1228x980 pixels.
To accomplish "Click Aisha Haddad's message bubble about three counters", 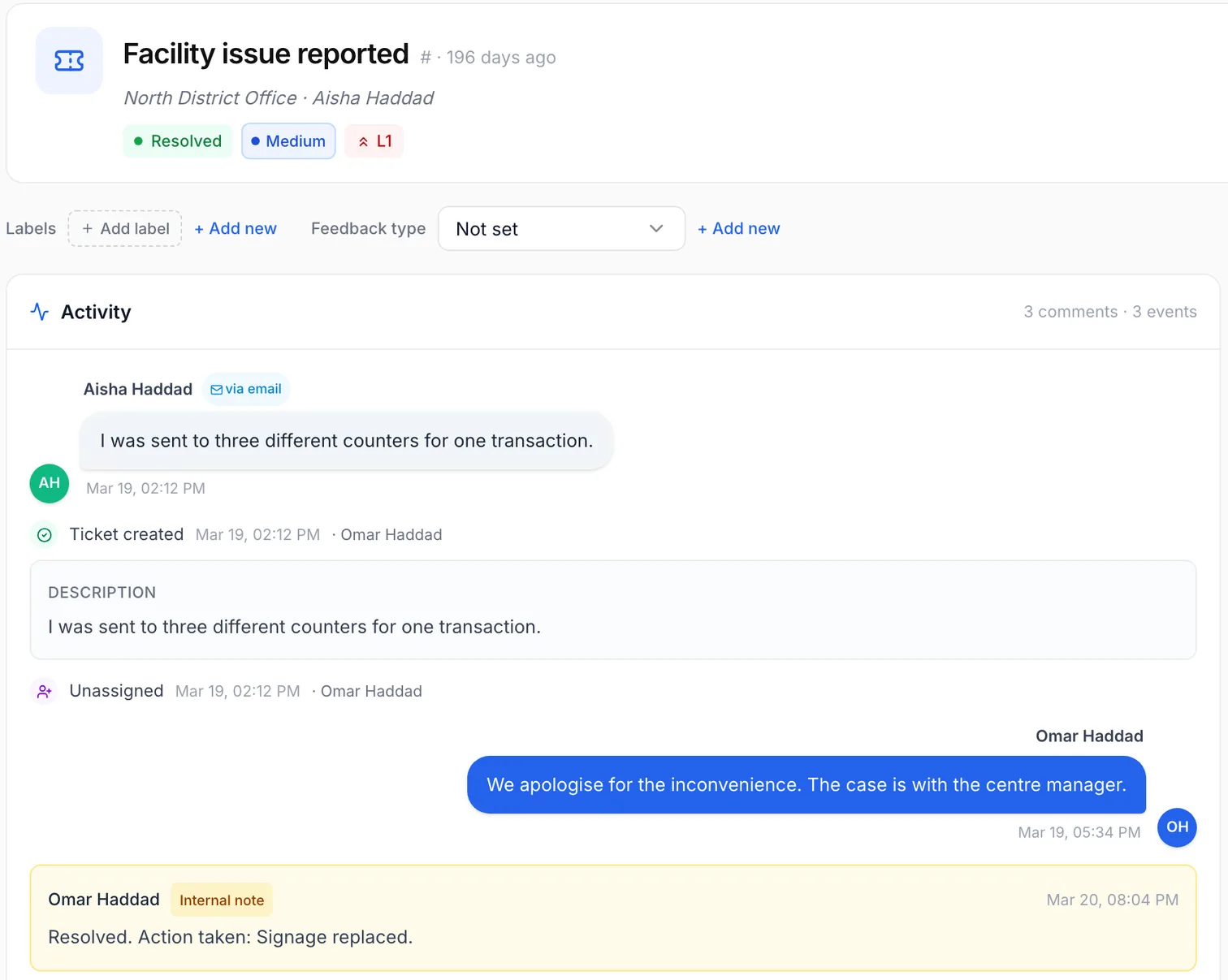I will click(x=347, y=441).
